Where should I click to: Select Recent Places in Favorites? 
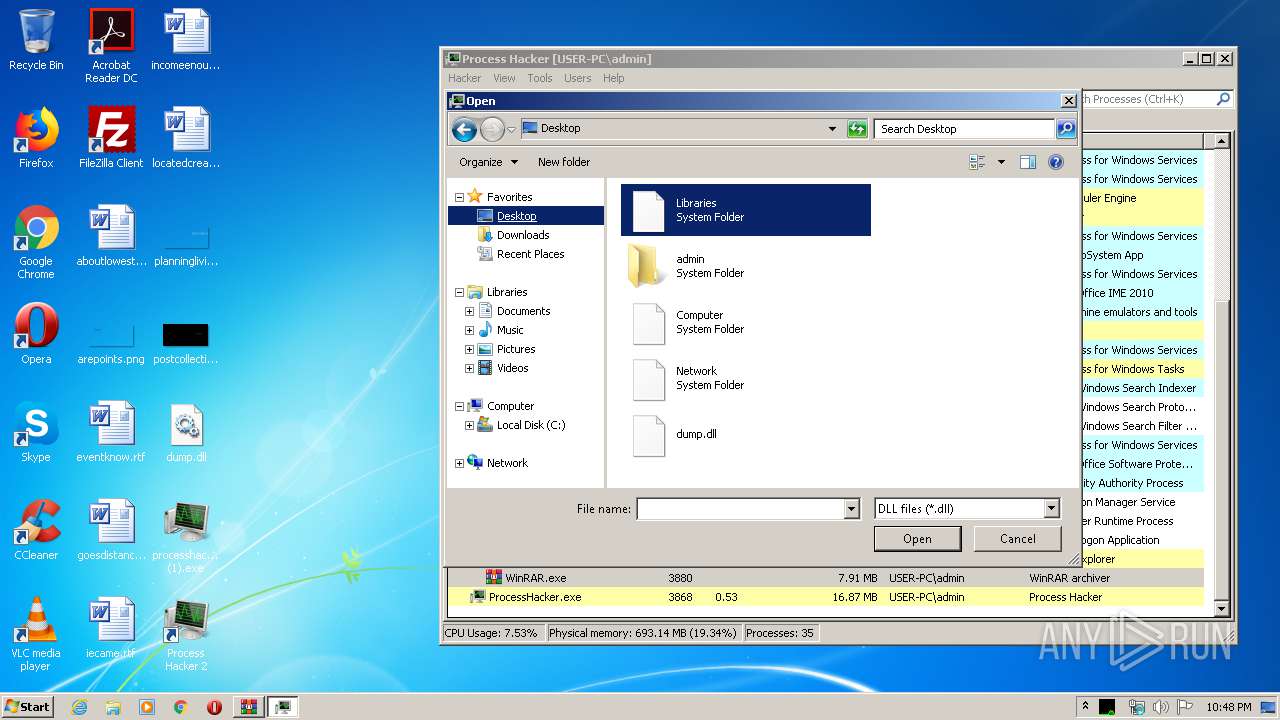[530, 254]
